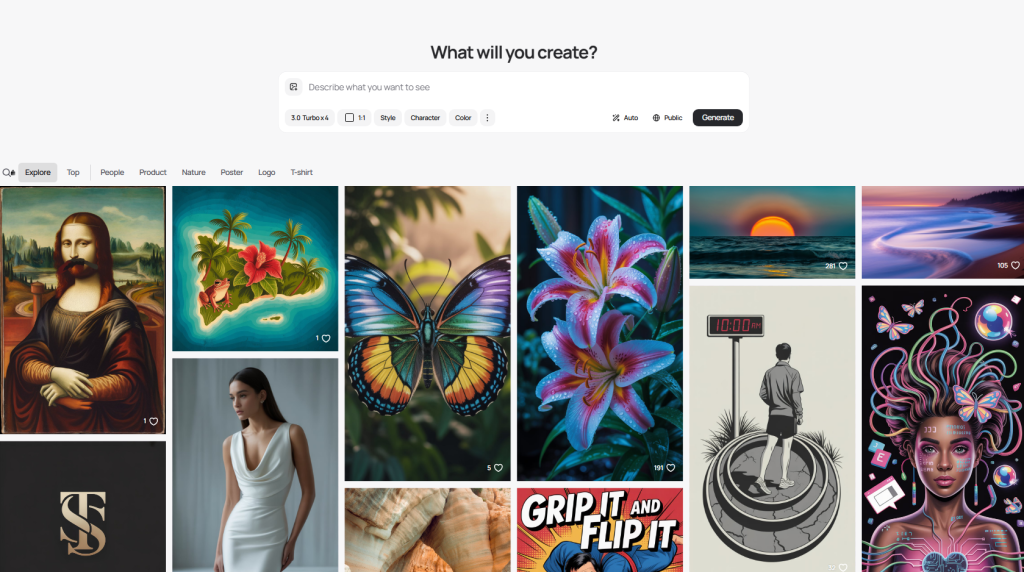Toggle the Public visibility setting
1024x572 pixels.
[x=667, y=118]
